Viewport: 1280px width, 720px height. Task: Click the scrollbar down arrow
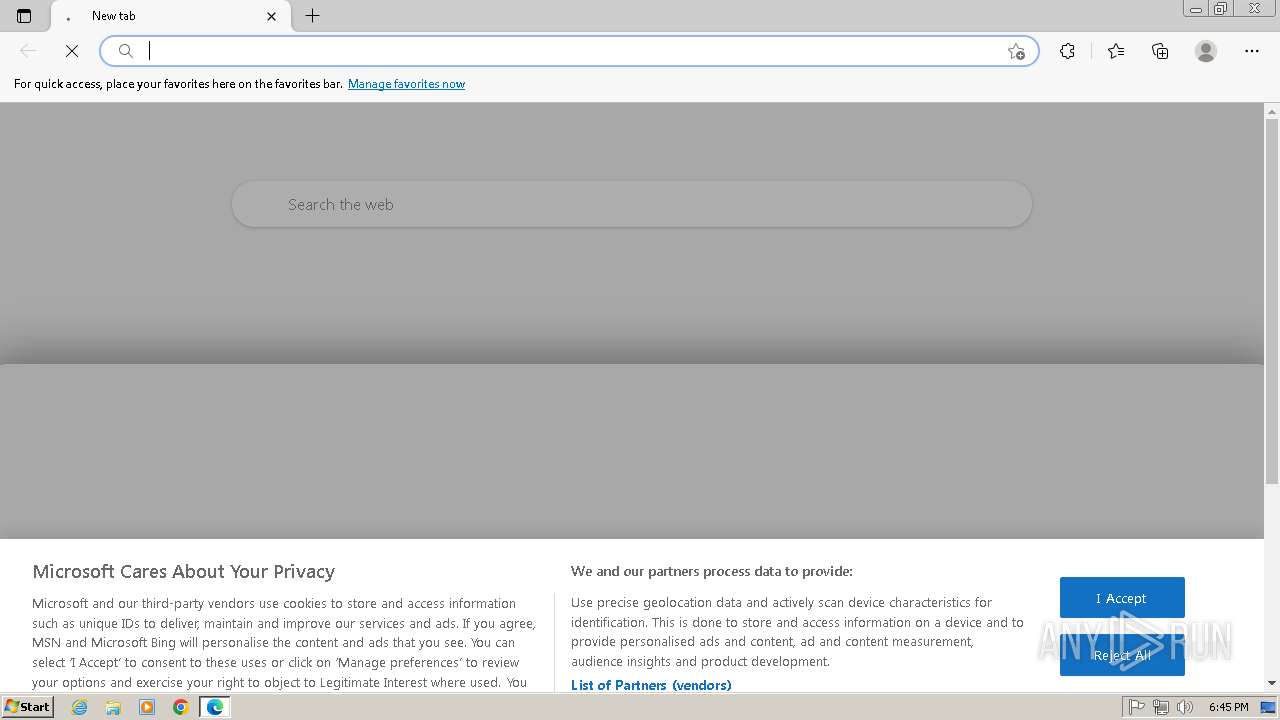(x=1272, y=683)
